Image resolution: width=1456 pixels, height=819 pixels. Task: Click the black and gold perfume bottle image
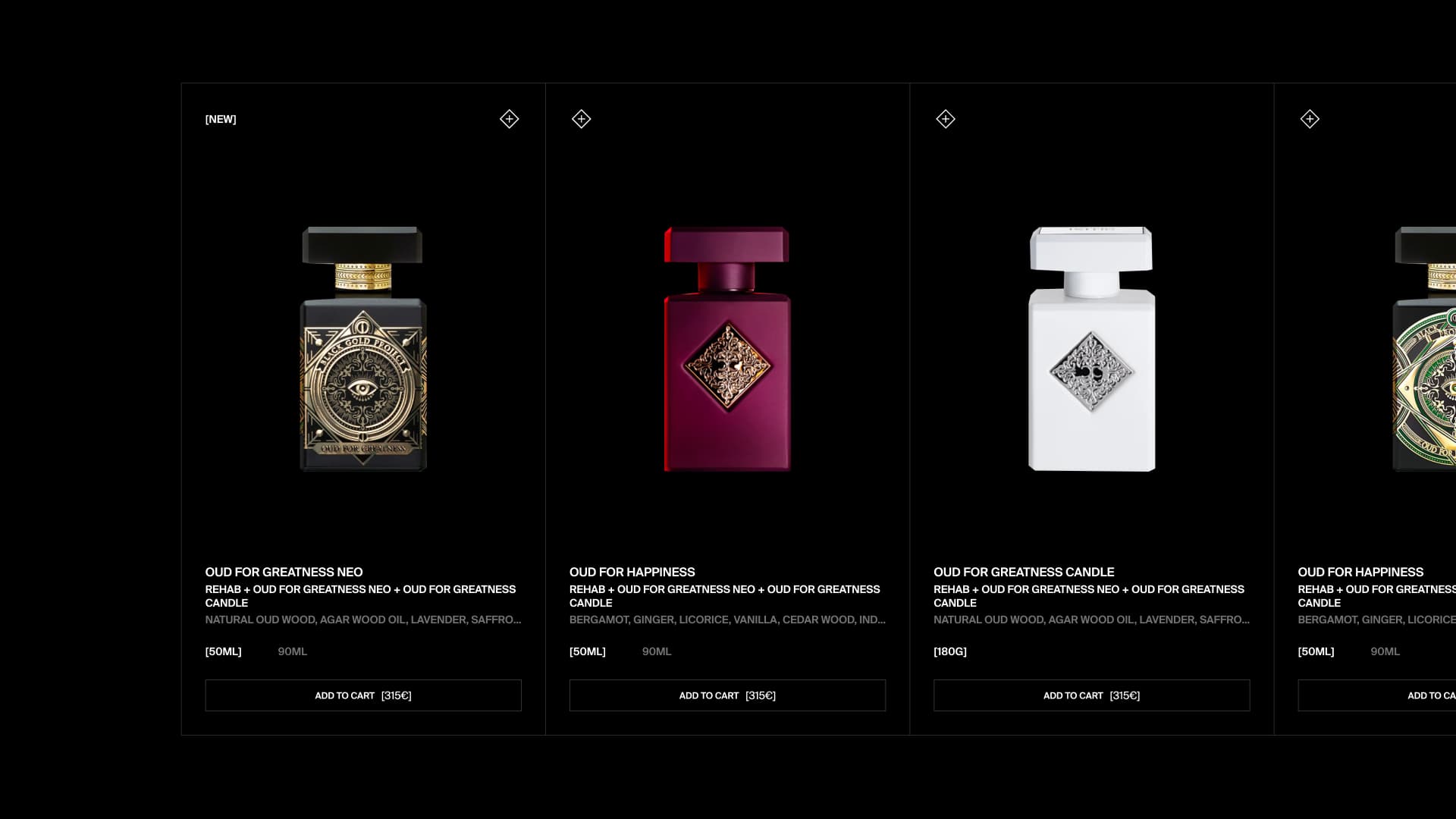pos(363,349)
